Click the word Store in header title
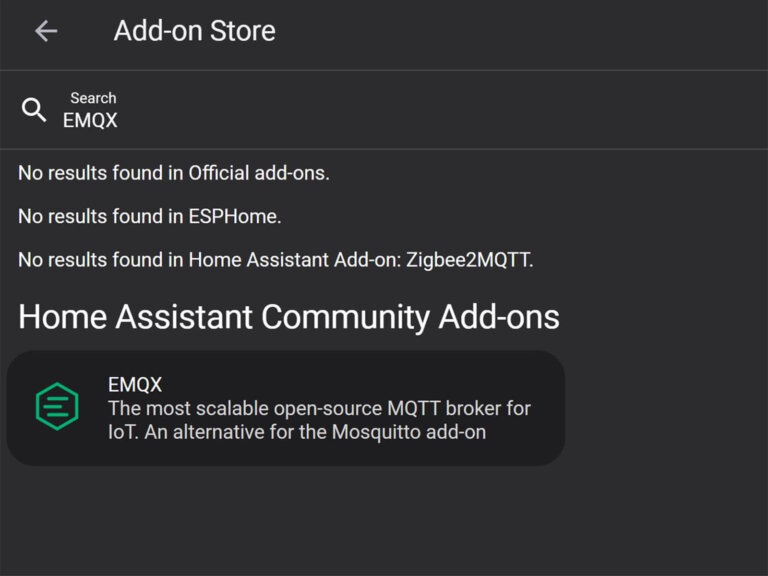This screenshot has width=768, height=576. pyautogui.click(x=242, y=31)
